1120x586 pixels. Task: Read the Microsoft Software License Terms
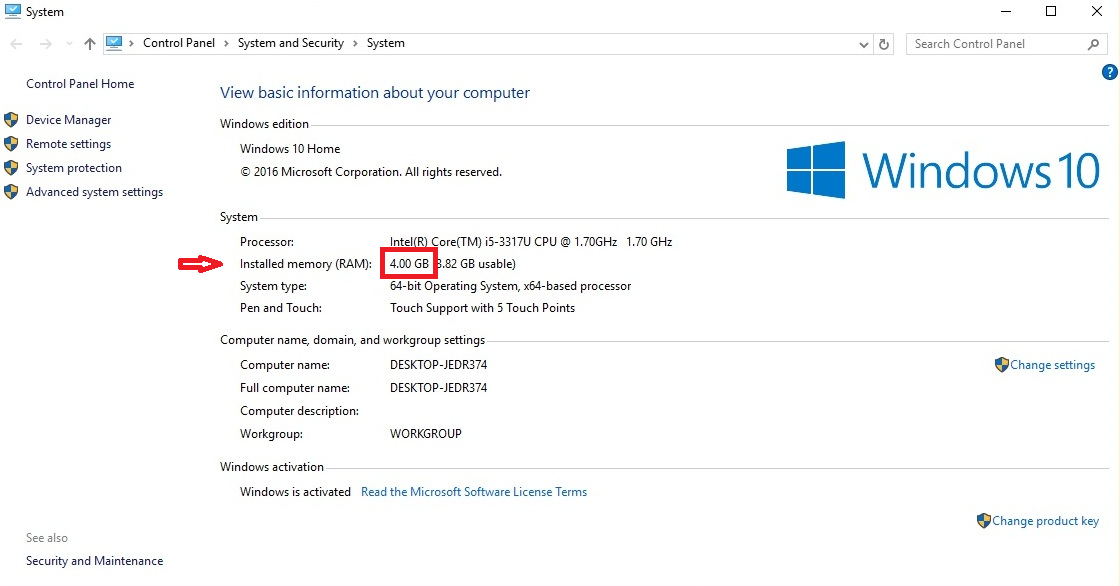(x=474, y=492)
